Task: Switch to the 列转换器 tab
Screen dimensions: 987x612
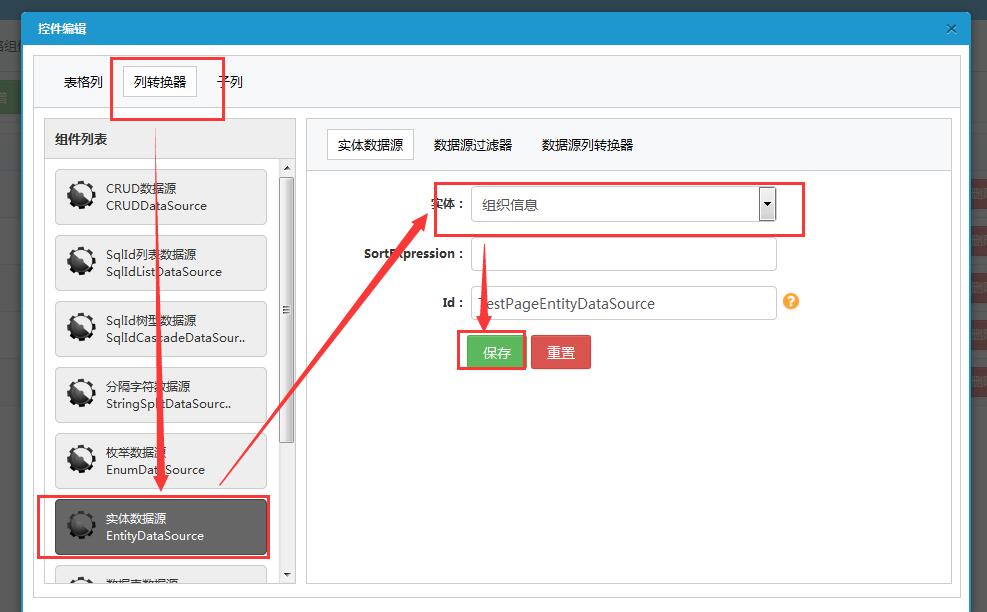Action: (x=160, y=82)
